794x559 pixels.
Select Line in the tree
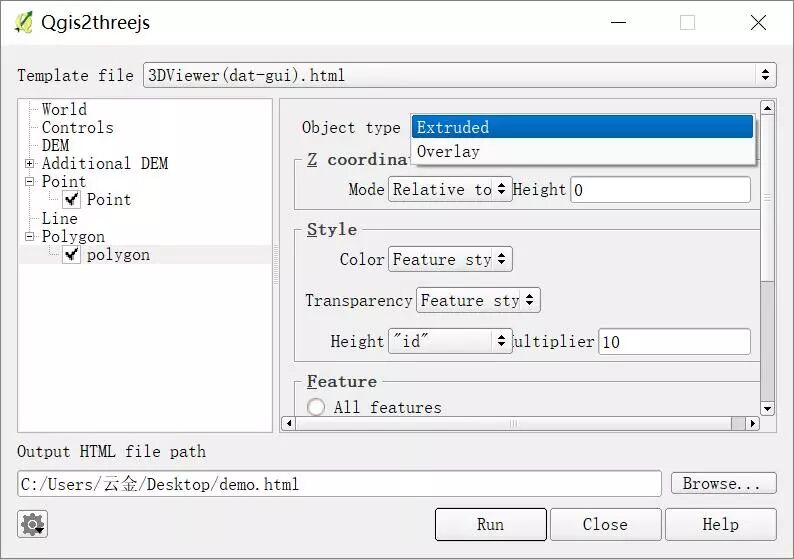60,219
